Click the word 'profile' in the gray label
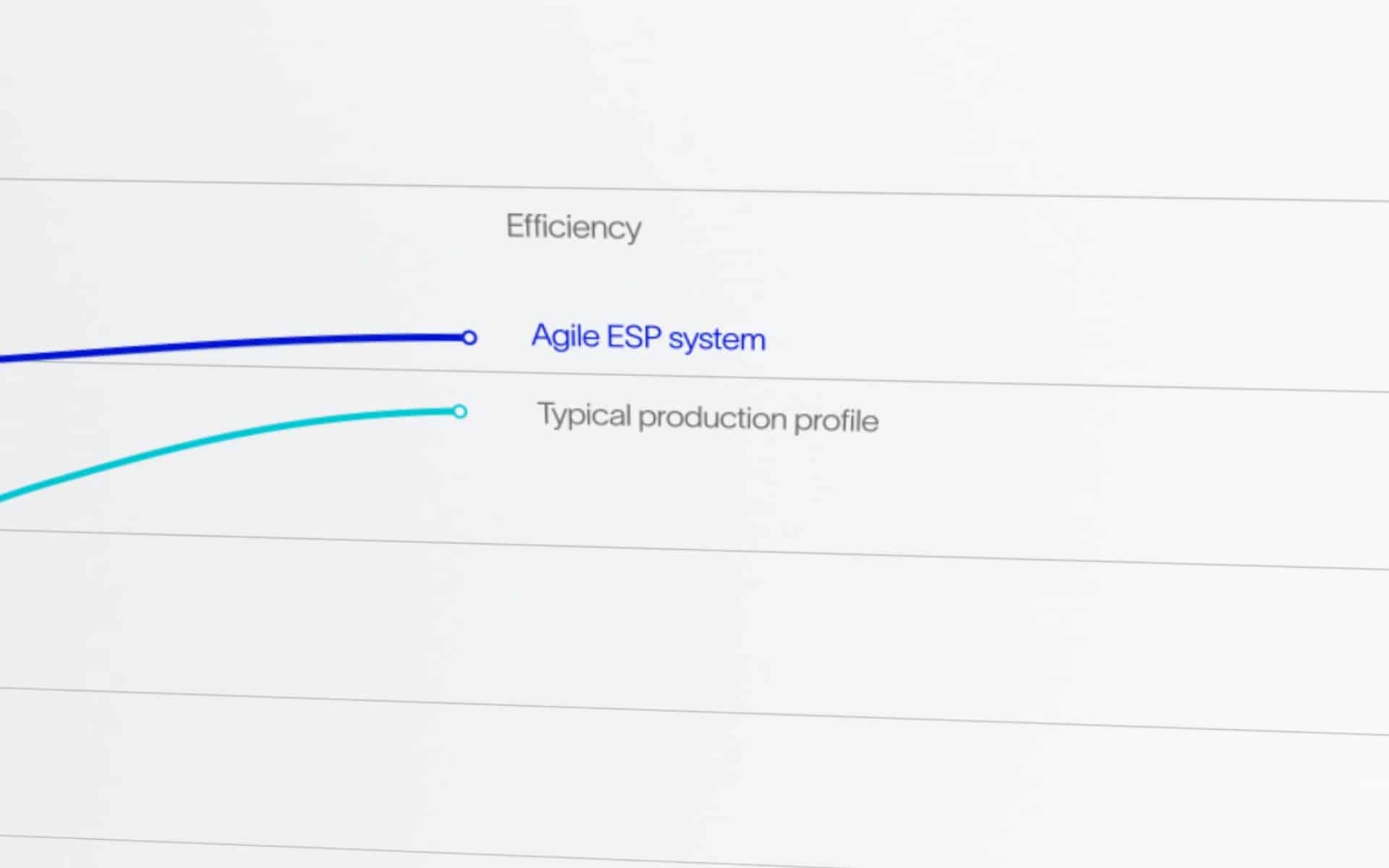1389x868 pixels. coord(836,420)
